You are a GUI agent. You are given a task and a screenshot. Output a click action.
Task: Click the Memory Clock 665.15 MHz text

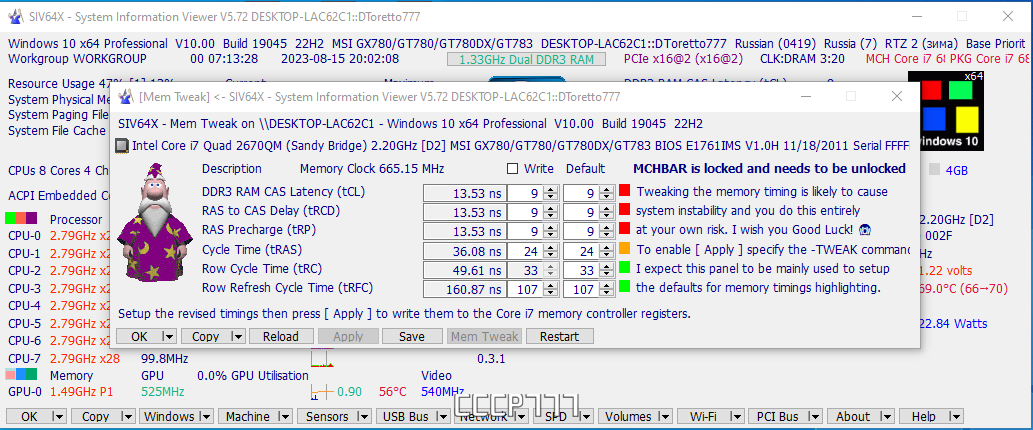point(372,169)
